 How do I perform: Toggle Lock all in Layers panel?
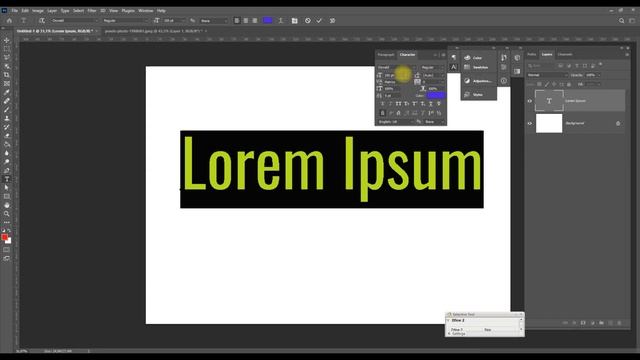click(x=569, y=84)
